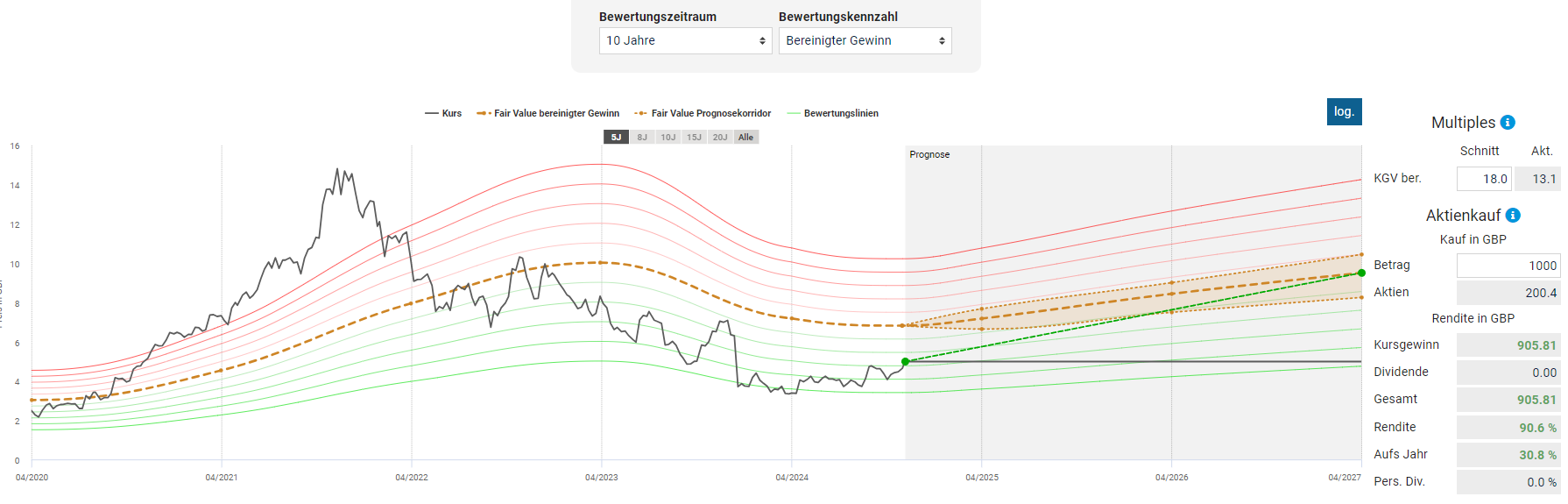Switch chart range to Alle
This screenshot has width=1568, height=504.
[745, 138]
